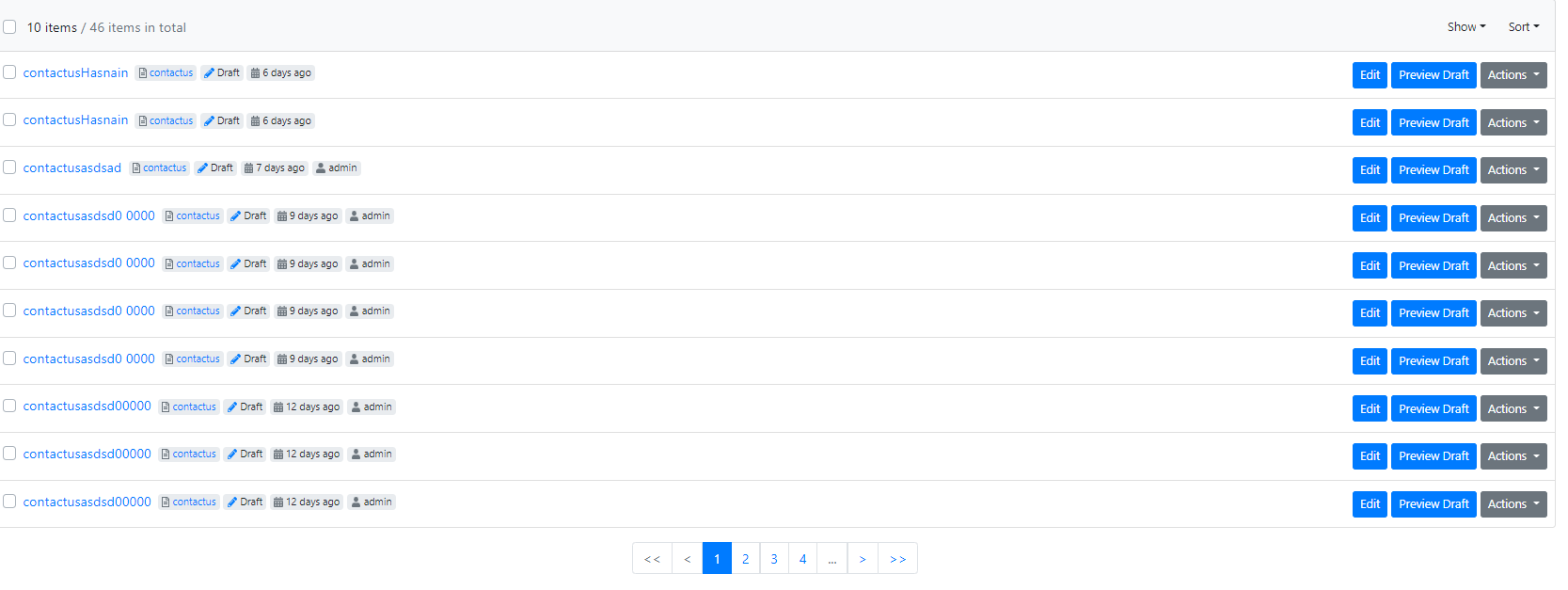Open the first 'contactusasdsd0 0000' title link
The width and height of the screenshot is (1568, 590).
[89, 215]
